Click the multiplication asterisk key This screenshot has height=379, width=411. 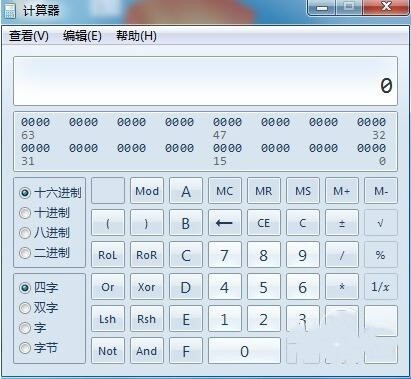pyautogui.click(x=342, y=287)
